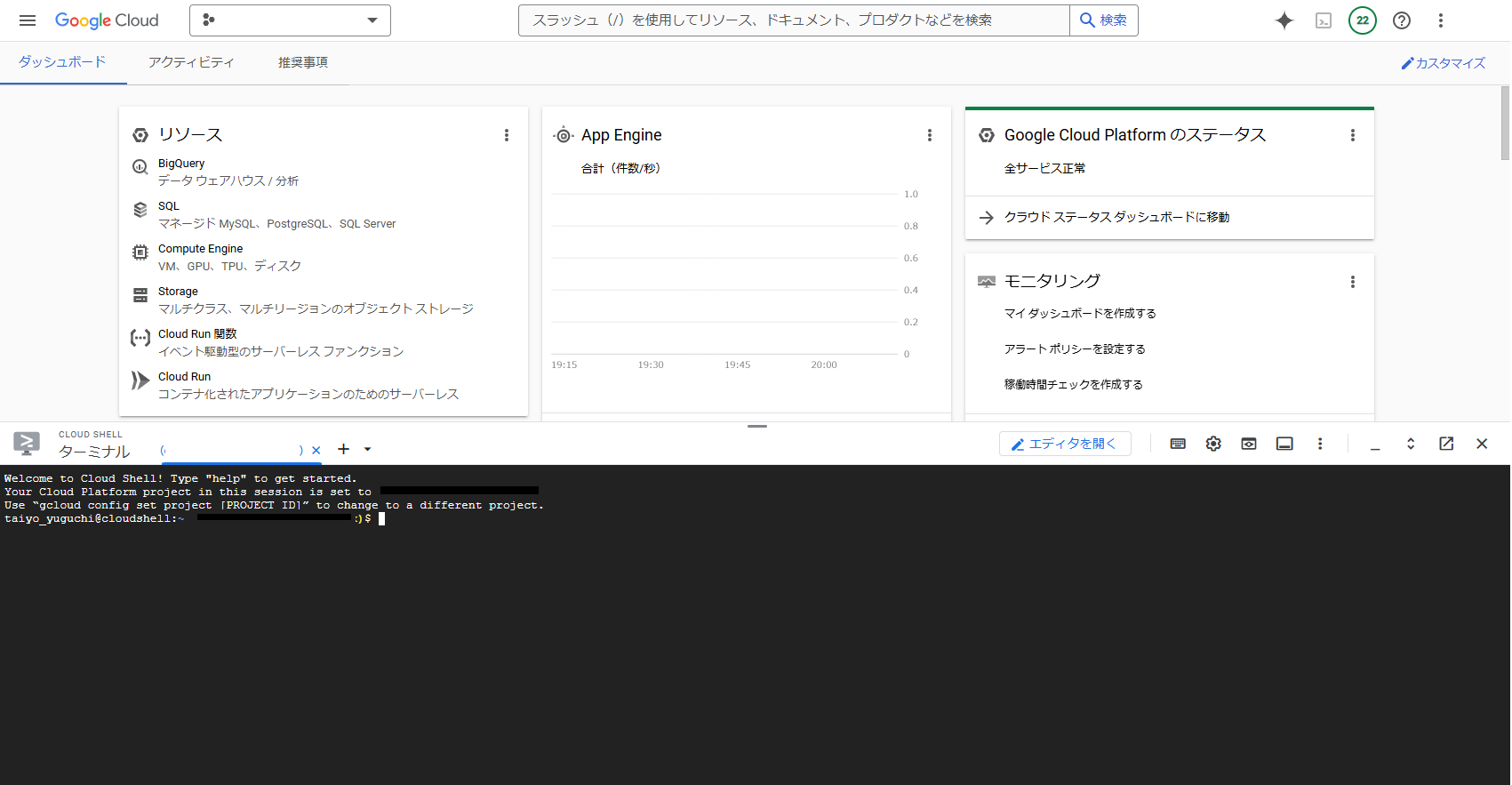Click the エディタを開く button
Screen dimensions: 1512x785
point(1065,444)
